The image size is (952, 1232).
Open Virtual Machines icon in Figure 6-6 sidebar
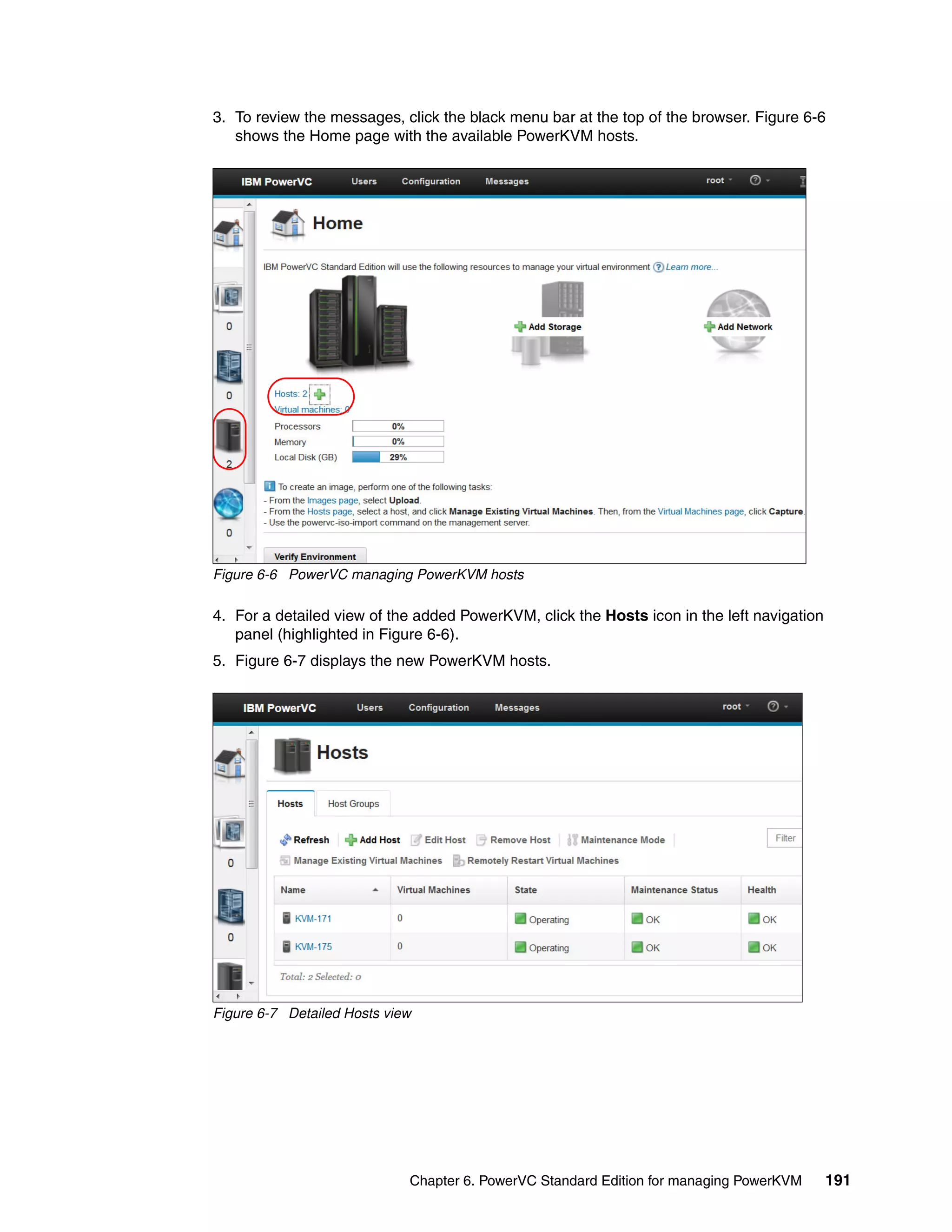pyautogui.click(x=228, y=366)
